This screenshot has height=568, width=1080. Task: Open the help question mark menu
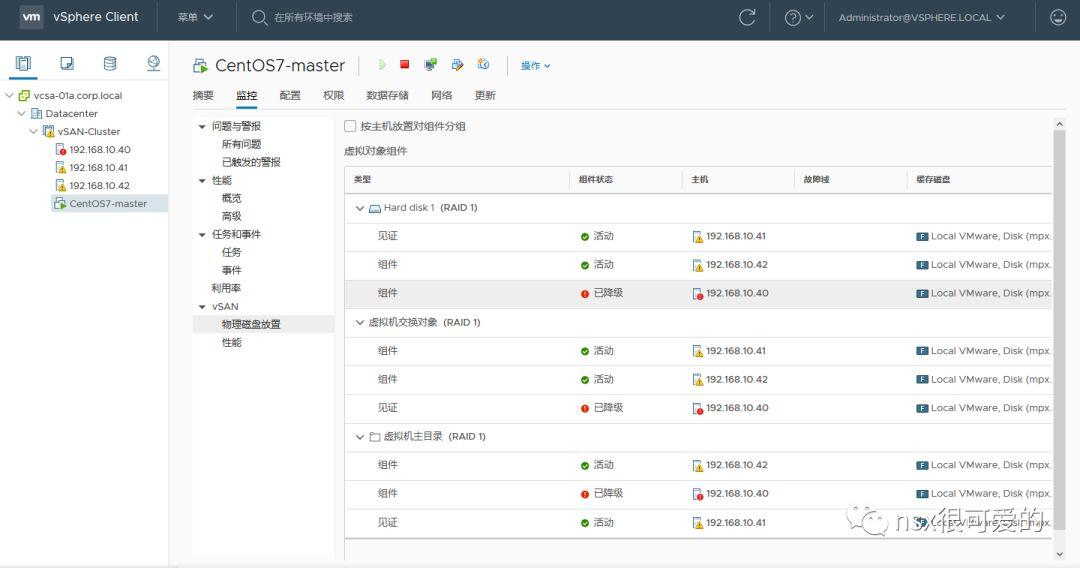pyautogui.click(x=798, y=17)
